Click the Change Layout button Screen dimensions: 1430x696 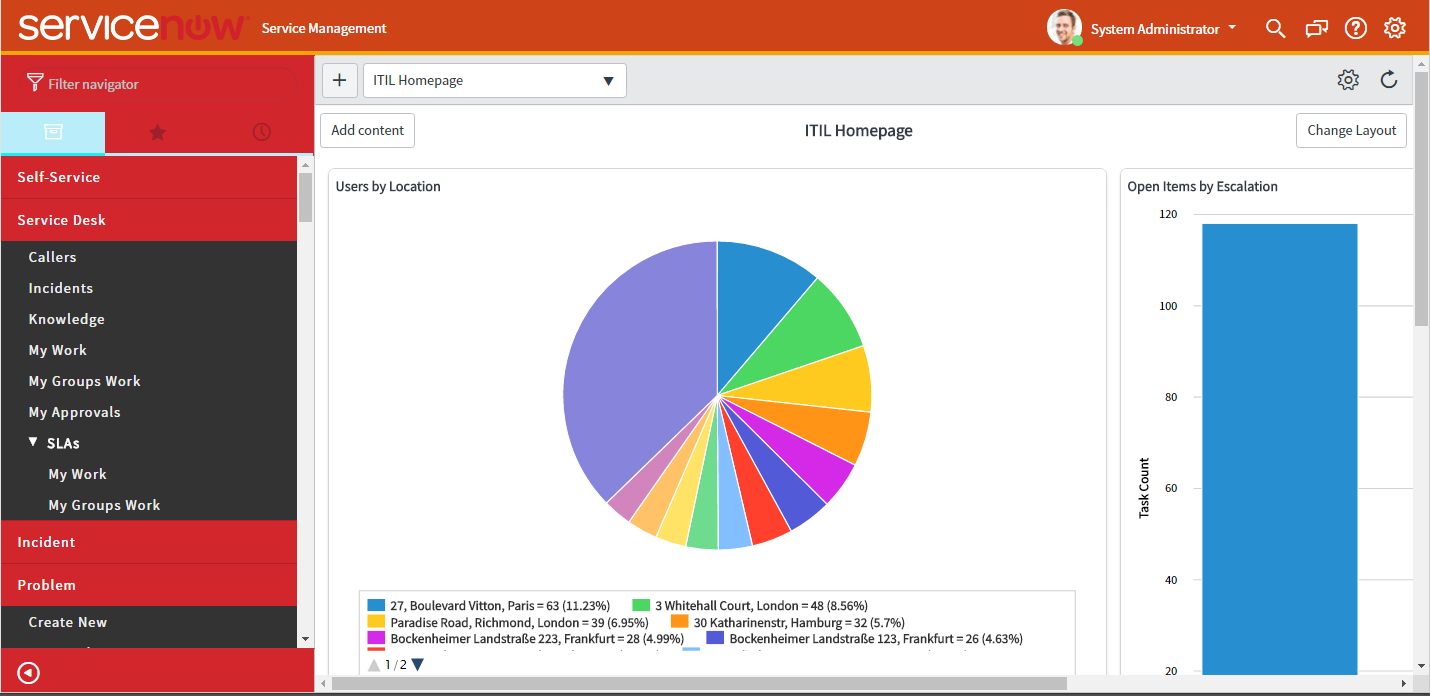pos(1351,130)
